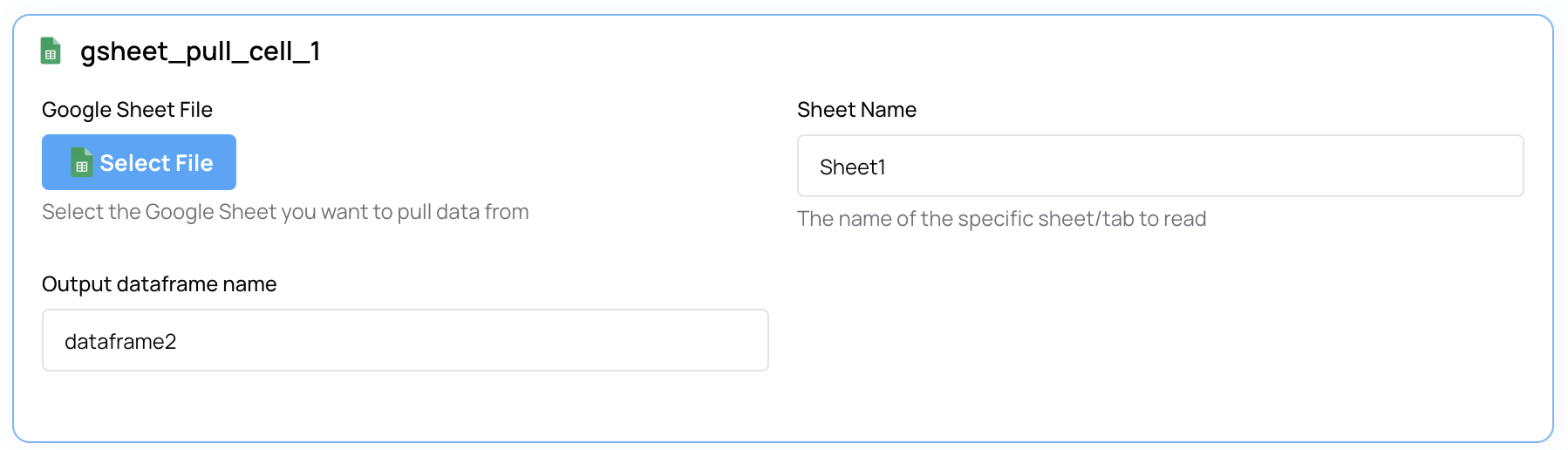Click the "Output dataframe name" label
This screenshot has height=450, width=1568.
point(159,284)
